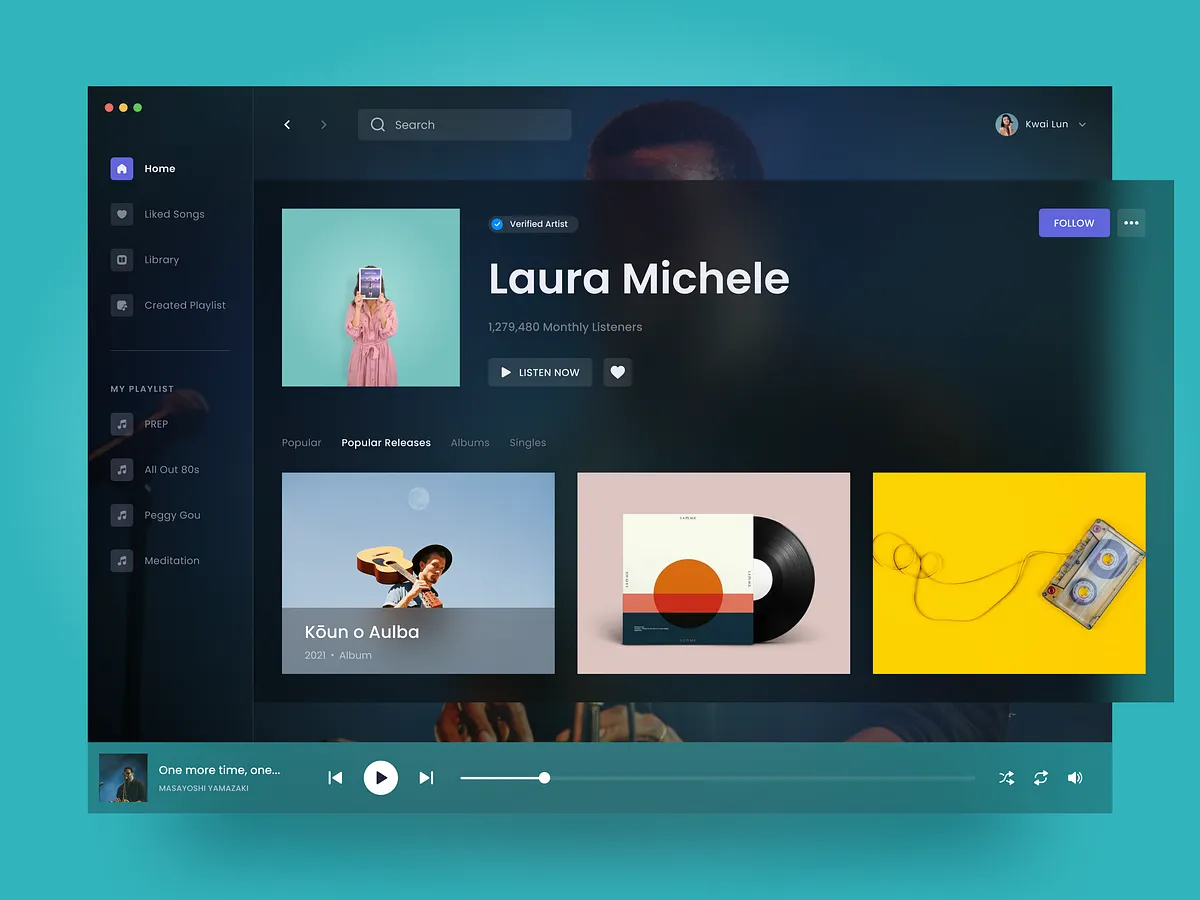Open the yellow cassette tape album cover
This screenshot has width=1200, height=900.
tap(1009, 573)
